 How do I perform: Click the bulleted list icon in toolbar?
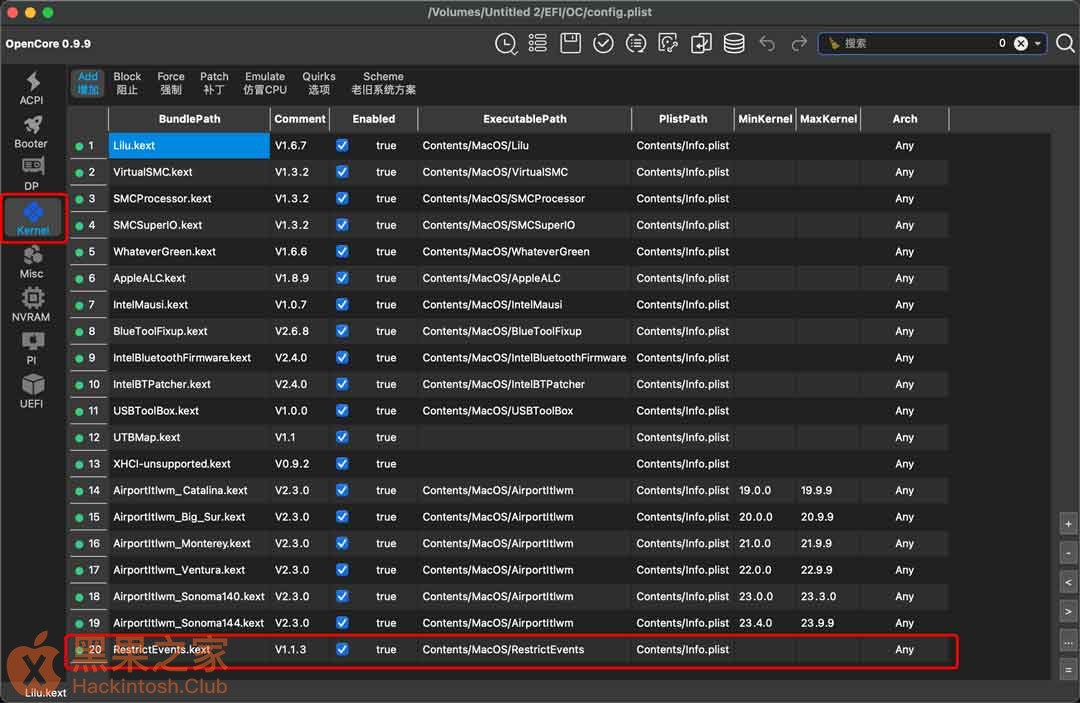538,43
